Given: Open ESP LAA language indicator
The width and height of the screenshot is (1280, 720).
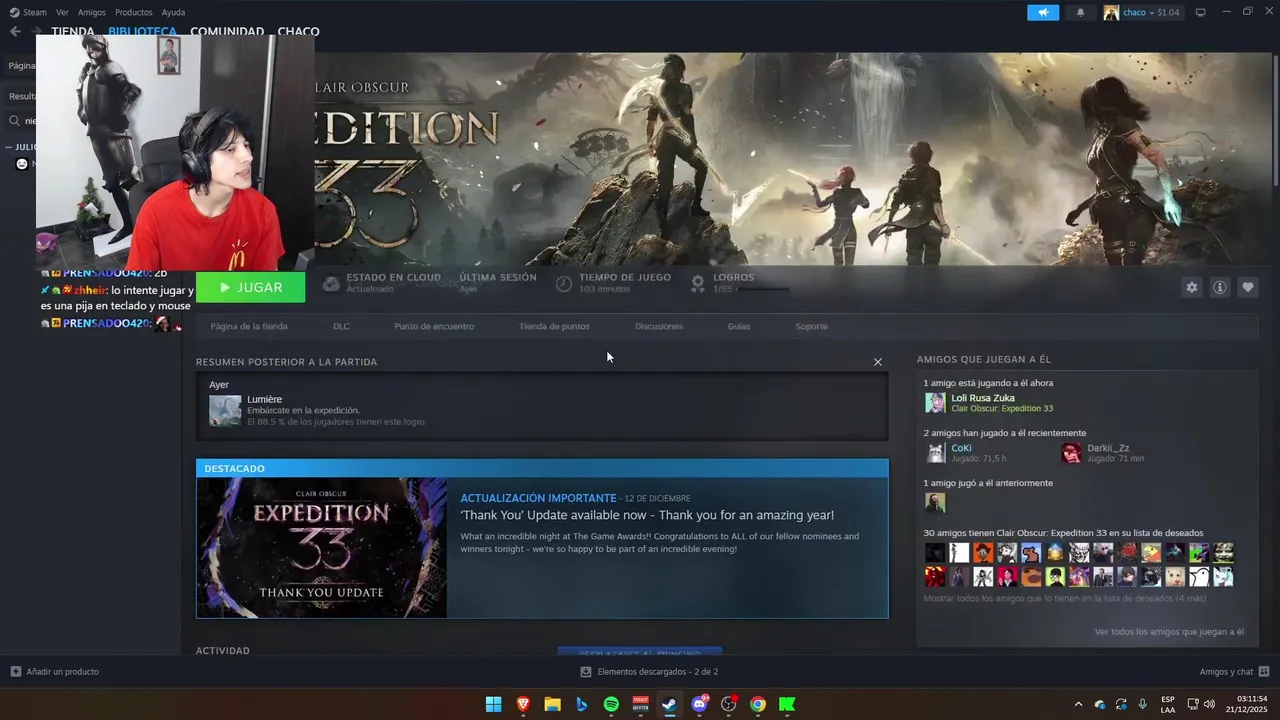Looking at the screenshot, I should [x=1168, y=704].
